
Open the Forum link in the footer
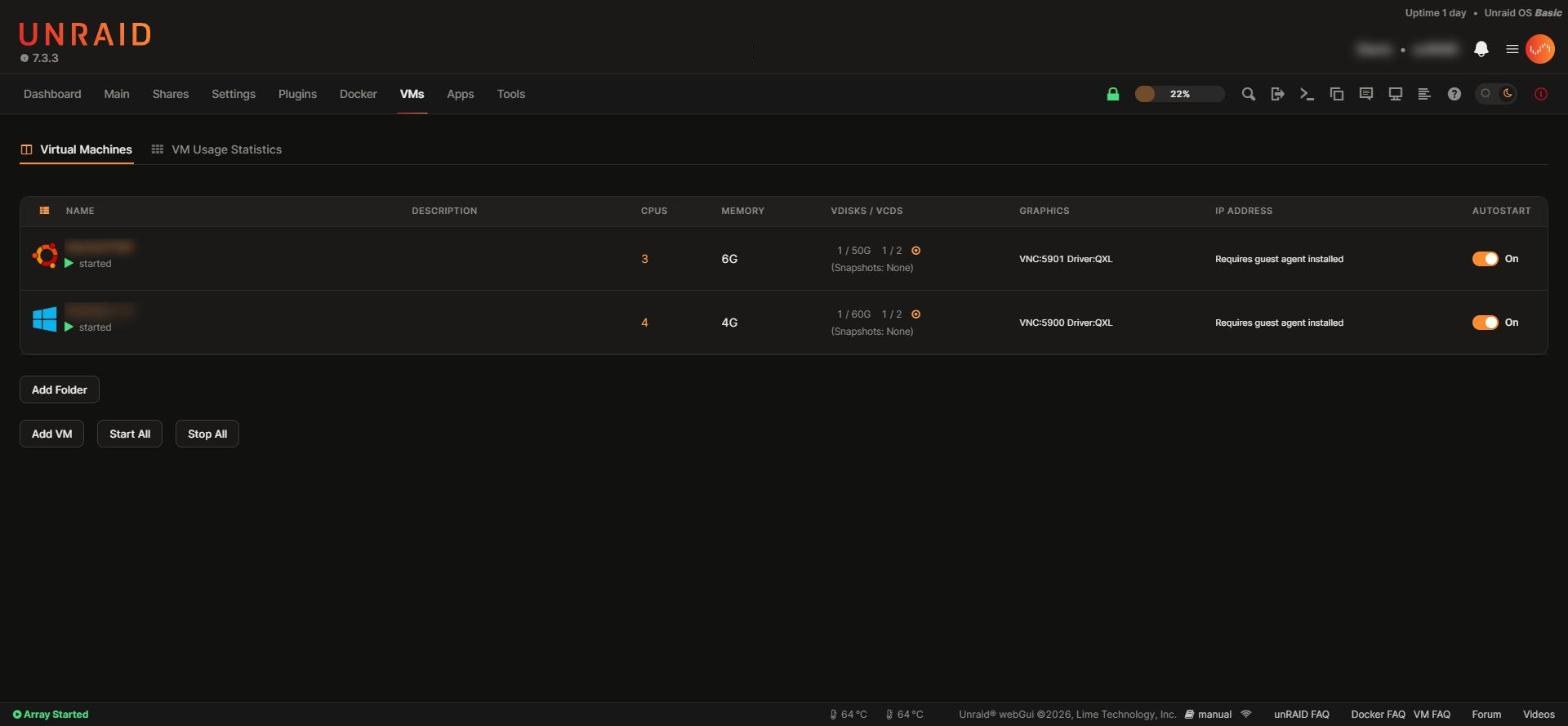click(1486, 715)
